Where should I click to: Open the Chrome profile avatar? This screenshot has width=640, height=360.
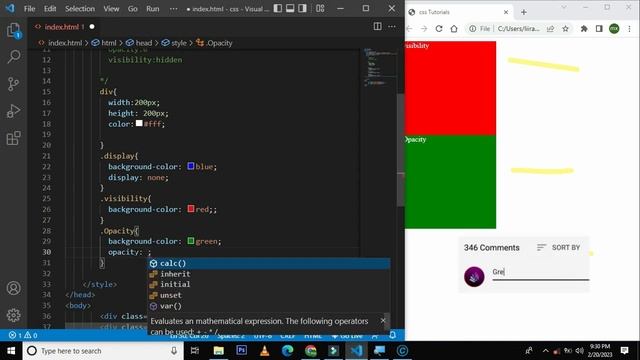click(x=614, y=29)
